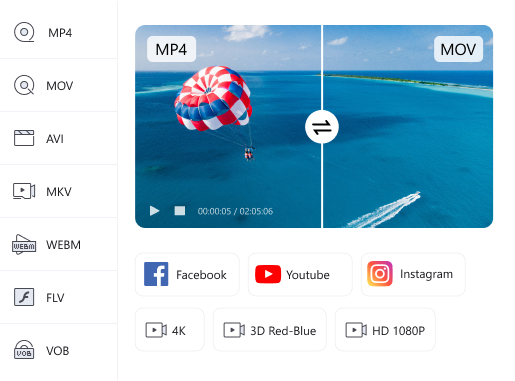515x381 pixels.
Task: Choose the Instagram preset text
Action: [426, 274]
